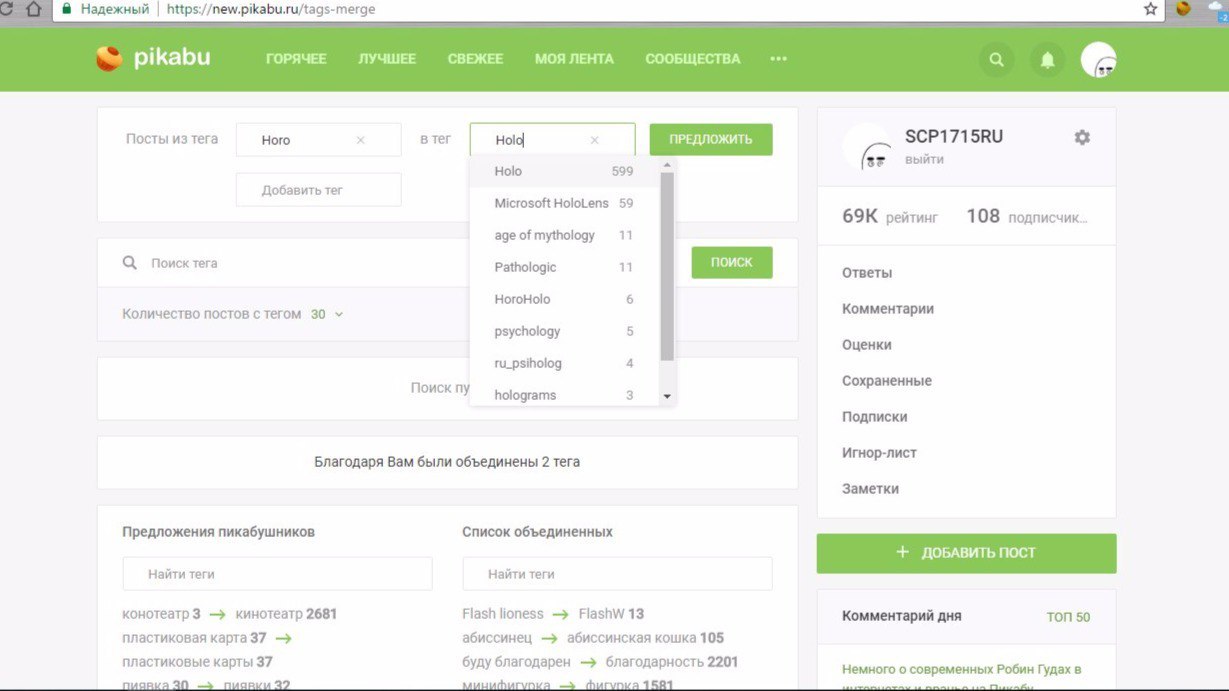1229x691 pixels.
Task: Open the Сообщества section
Action: tap(692, 59)
